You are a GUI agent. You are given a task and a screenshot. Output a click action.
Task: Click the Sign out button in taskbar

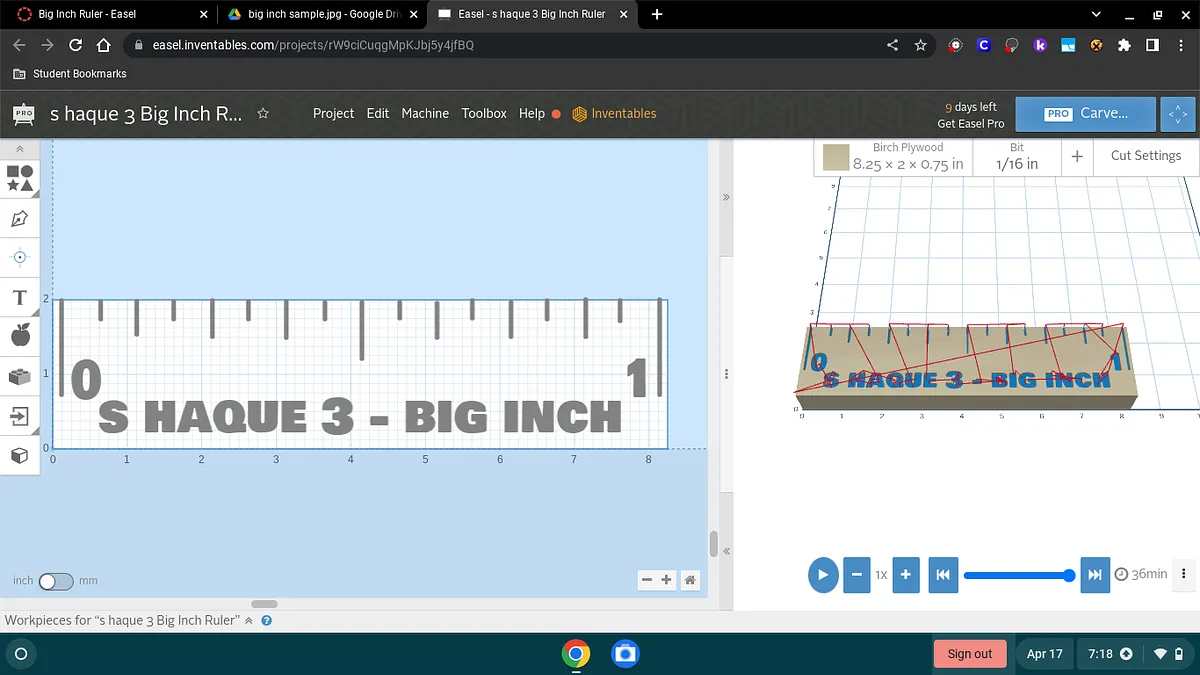[969, 654]
